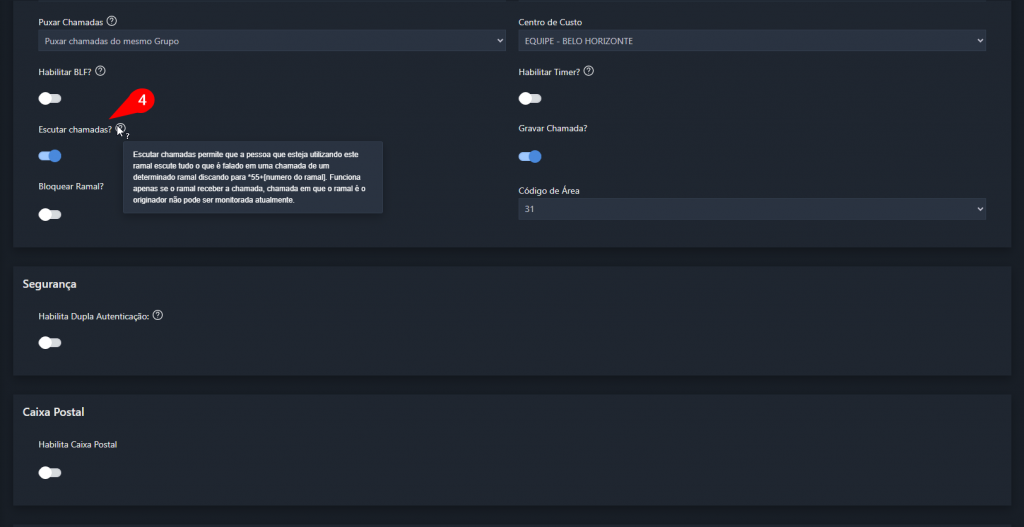Show help for Habilitar BLF
The height and width of the screenshot is (527, 1024).
click(100, 71)
